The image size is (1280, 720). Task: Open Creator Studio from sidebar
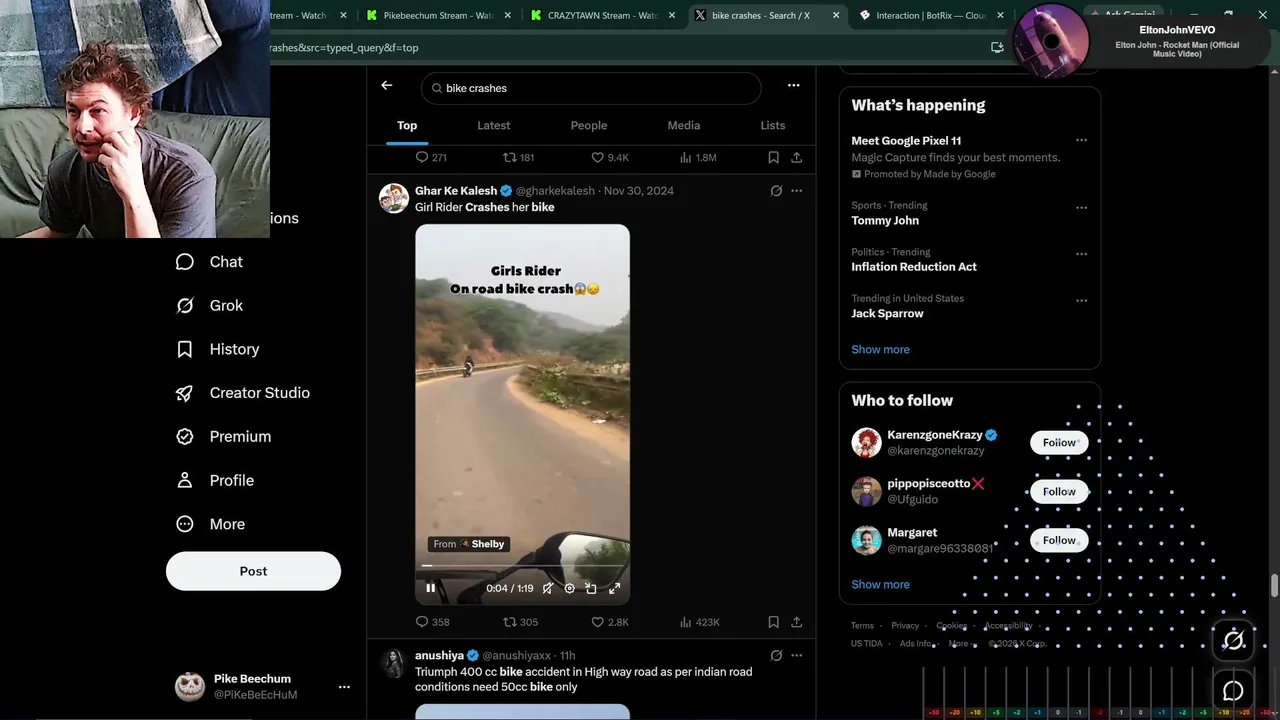coord(243,393)
